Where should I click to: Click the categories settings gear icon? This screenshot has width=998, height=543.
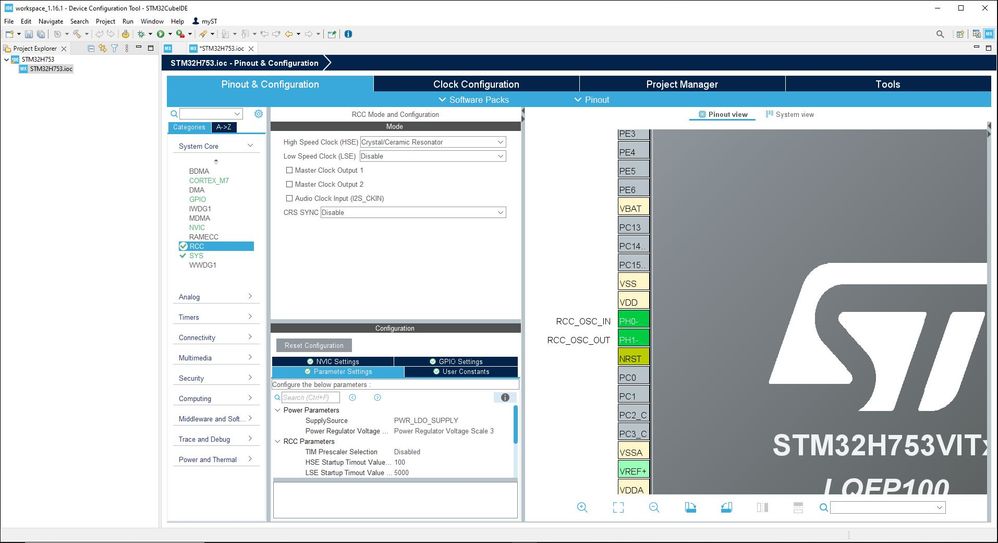tap(258, 114)
